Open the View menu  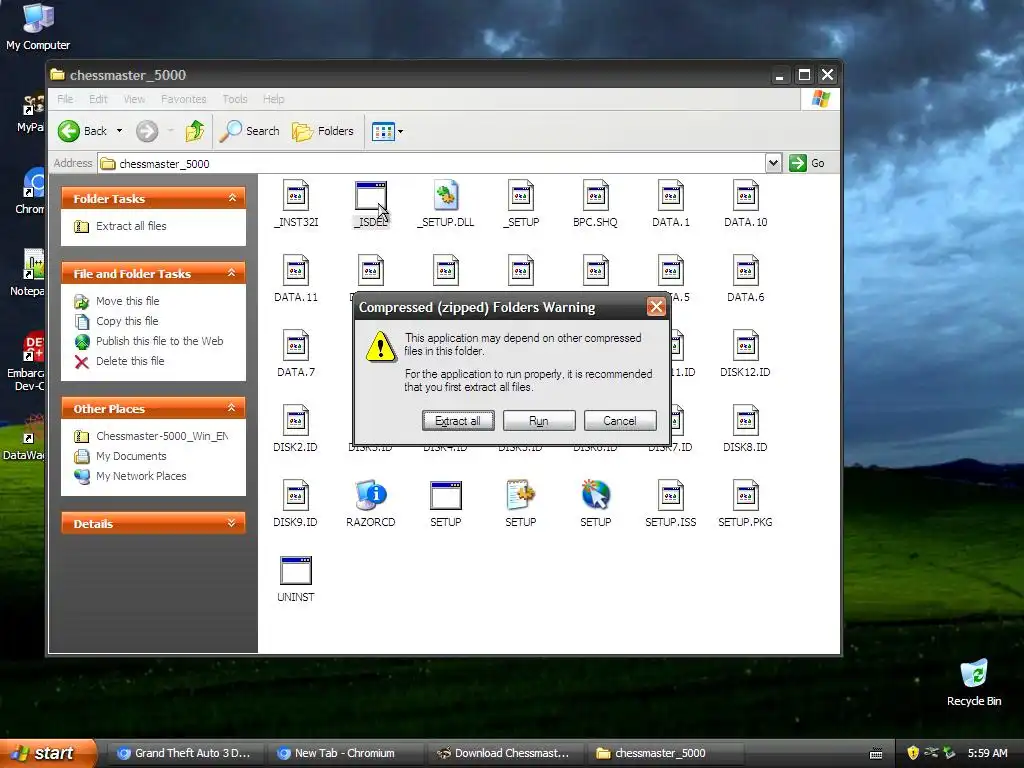coord(134,99)
